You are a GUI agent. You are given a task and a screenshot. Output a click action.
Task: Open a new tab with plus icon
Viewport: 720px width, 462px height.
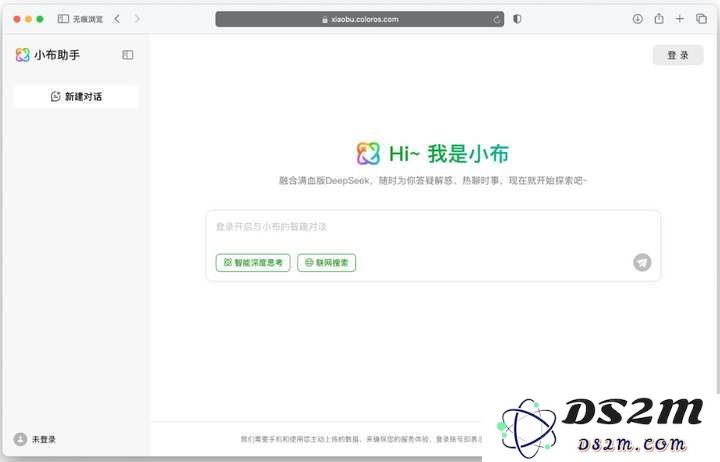pos(680,19)
